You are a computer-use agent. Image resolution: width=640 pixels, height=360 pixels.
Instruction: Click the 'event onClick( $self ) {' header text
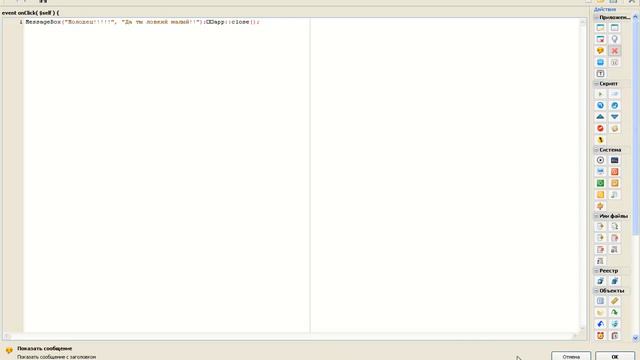tap(31, 13)
